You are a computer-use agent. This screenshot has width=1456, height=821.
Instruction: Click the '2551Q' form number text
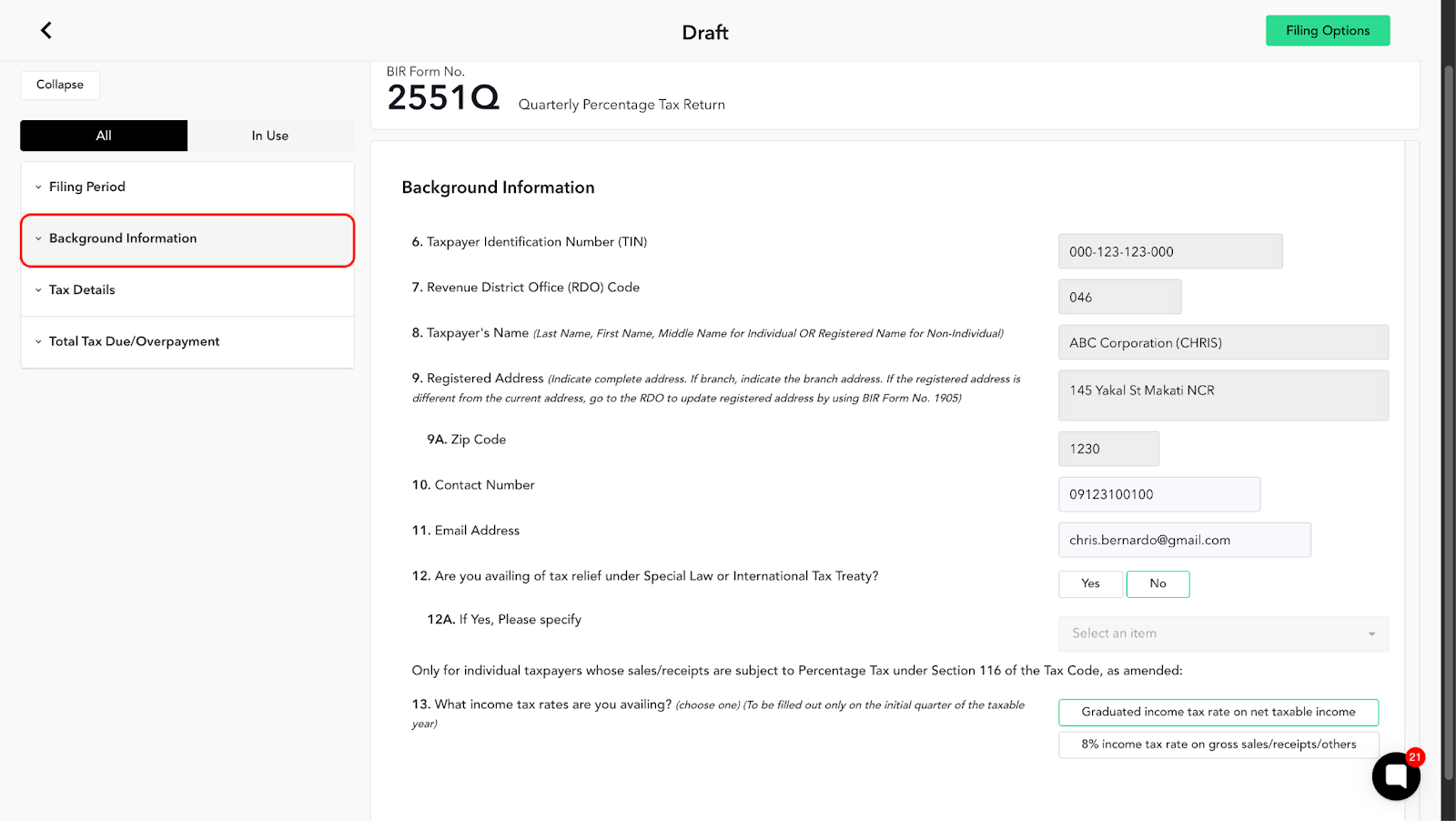click(x=443, y=97)
